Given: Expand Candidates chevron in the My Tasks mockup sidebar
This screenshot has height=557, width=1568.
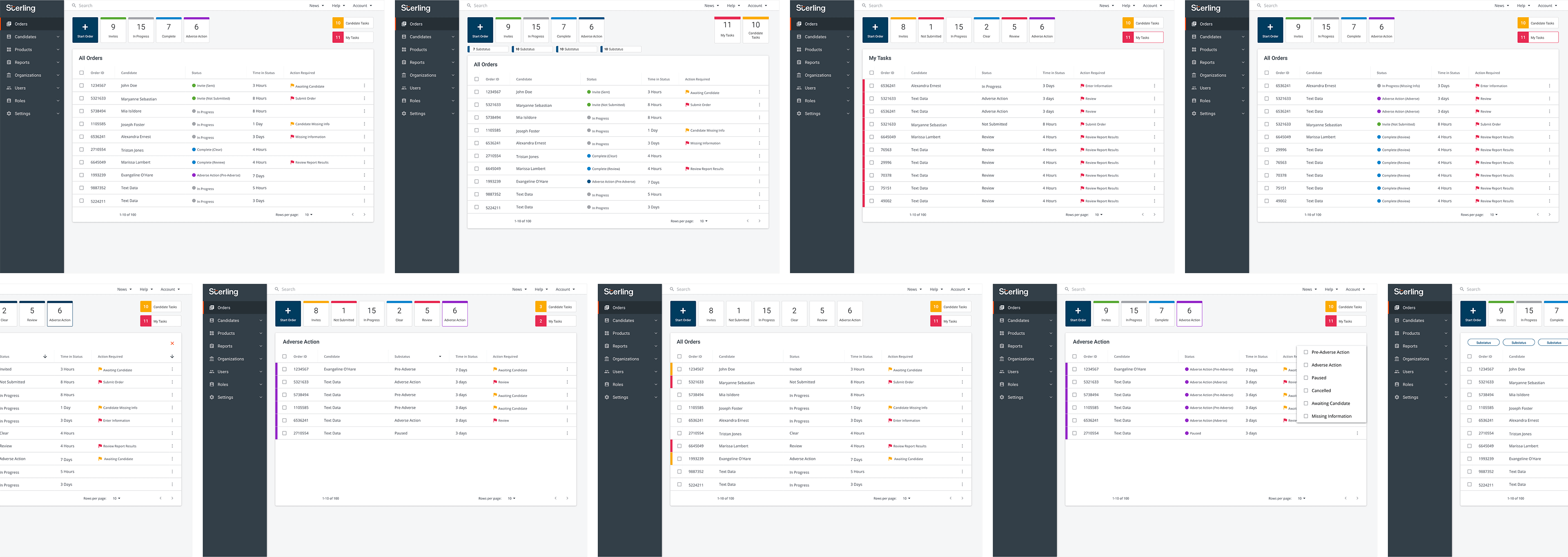Looking at the screenshot, I should click(848, 36).
